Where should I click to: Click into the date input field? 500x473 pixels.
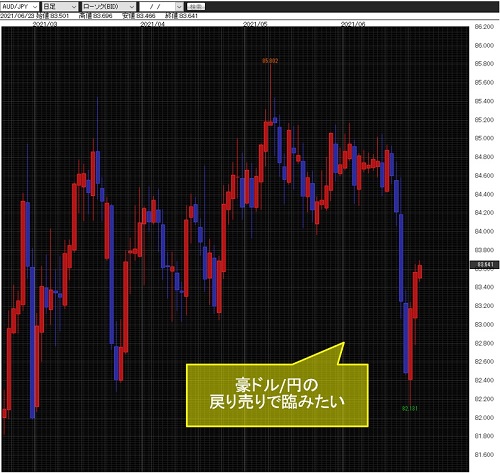pyautogui.click(x=157, y=6)
